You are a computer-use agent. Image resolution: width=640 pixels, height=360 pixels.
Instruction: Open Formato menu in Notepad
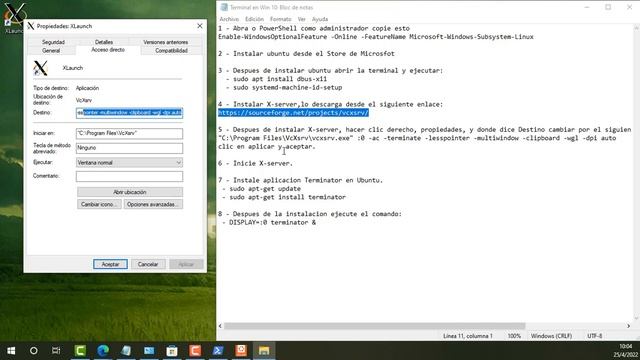click(x=280, y=19)
